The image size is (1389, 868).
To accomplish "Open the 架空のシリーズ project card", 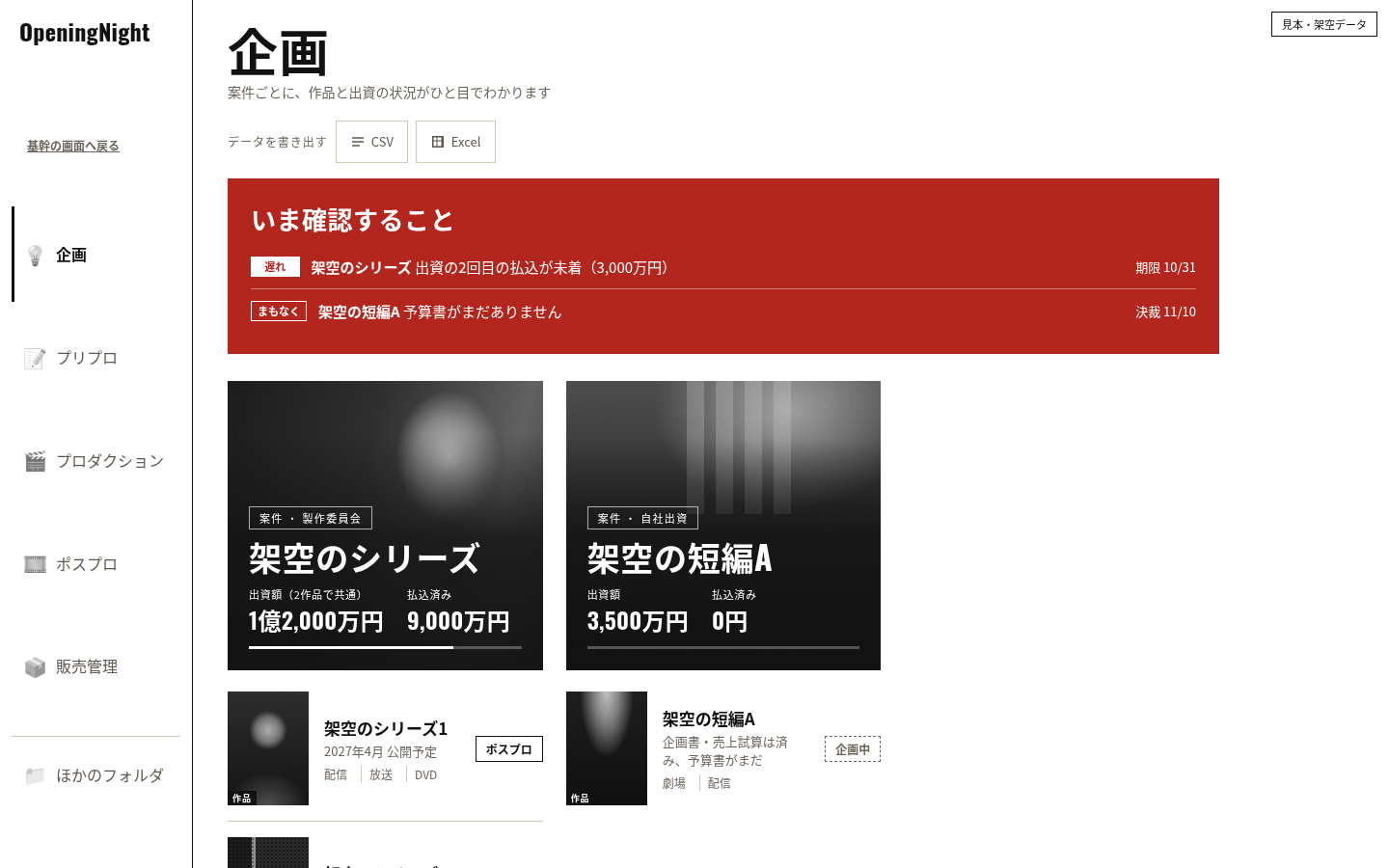I will pos(385,526).
